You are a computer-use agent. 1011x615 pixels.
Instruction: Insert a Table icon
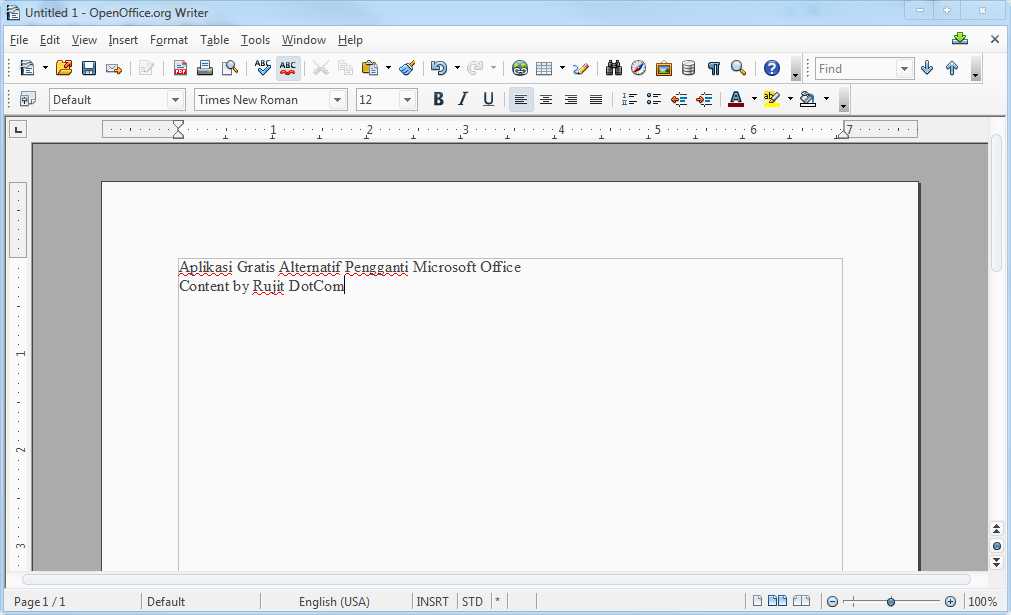click(545, 68)
